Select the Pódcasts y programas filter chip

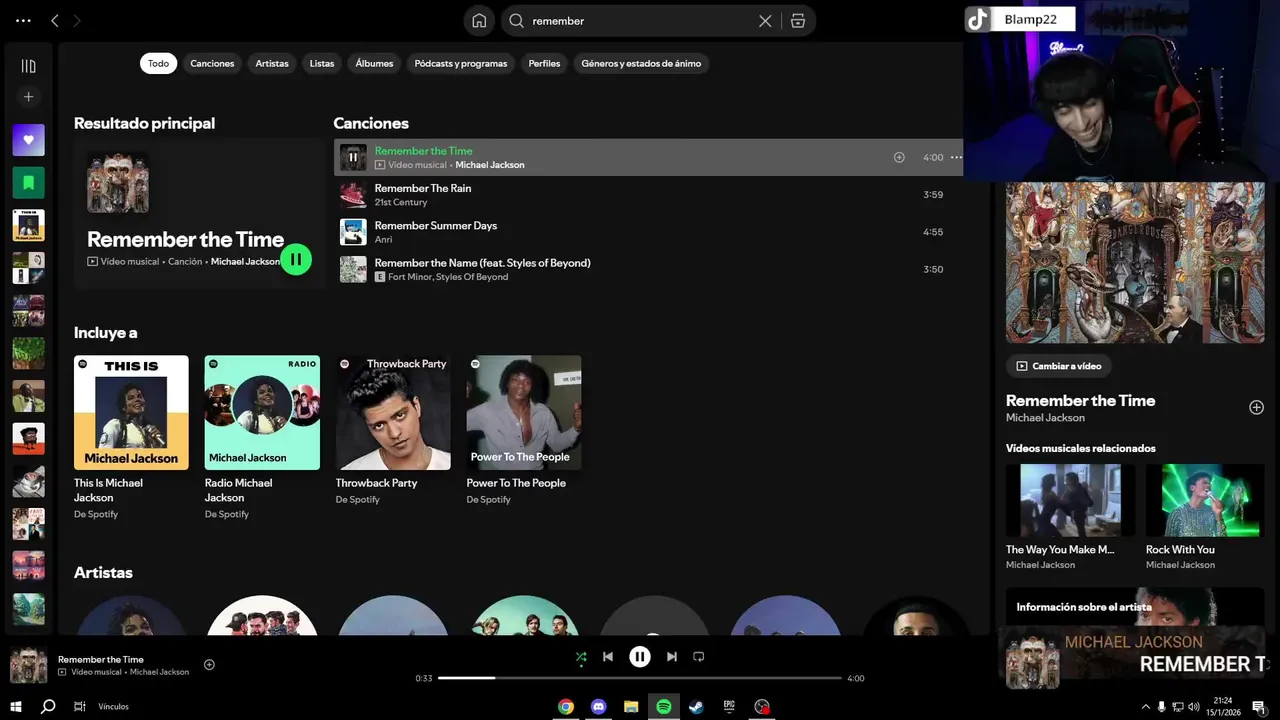(461, 63)
